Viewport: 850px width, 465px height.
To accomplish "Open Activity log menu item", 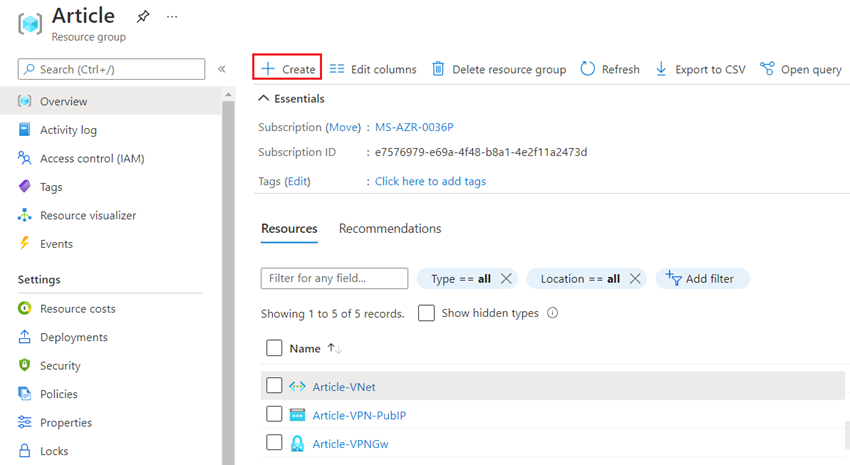I will click(x=68, y=130).
